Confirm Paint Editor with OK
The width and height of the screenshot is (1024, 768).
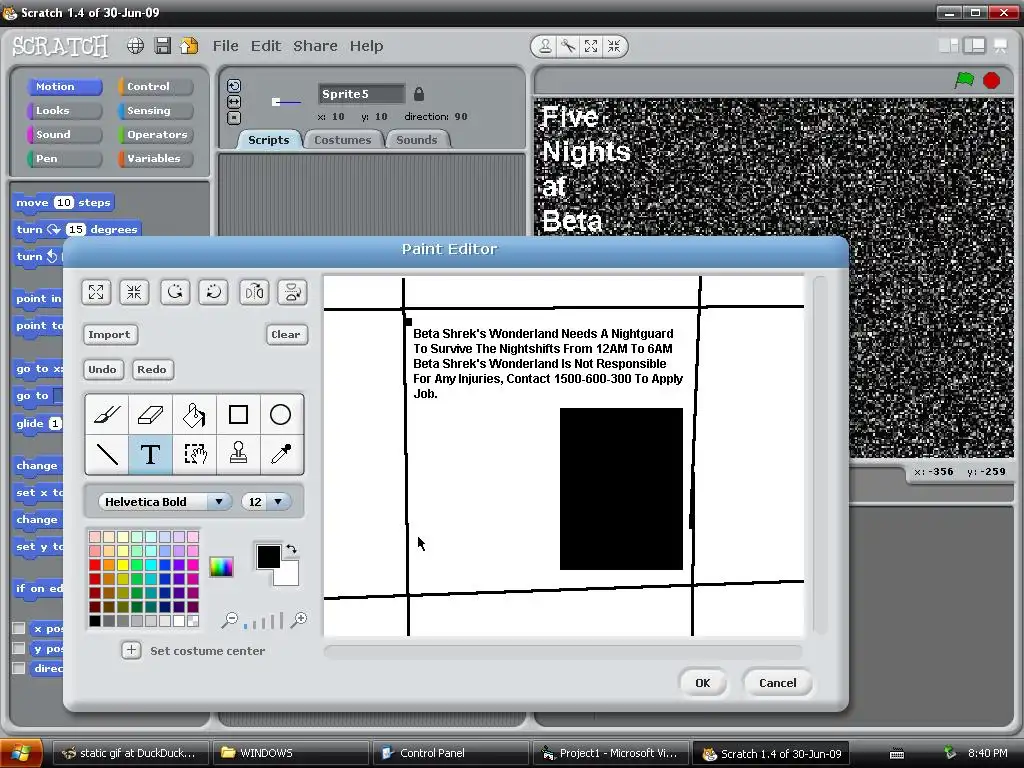point(703,682)
